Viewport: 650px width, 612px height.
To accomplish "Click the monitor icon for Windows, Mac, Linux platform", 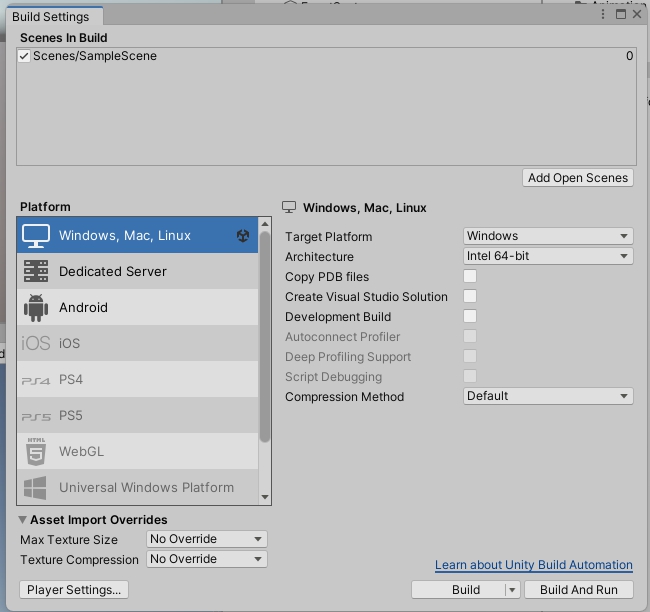I will [36, 236].
